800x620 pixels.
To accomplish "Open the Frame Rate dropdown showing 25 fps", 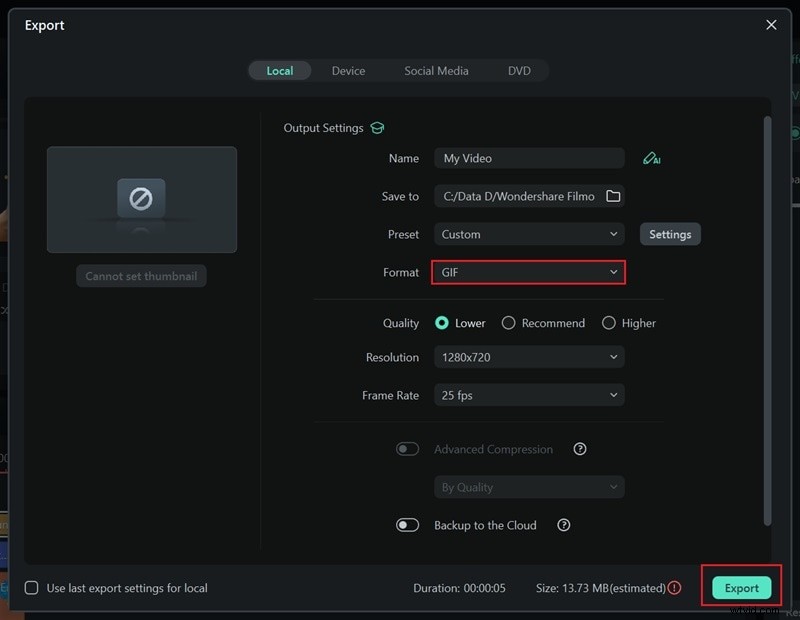I will click(528, 395).
